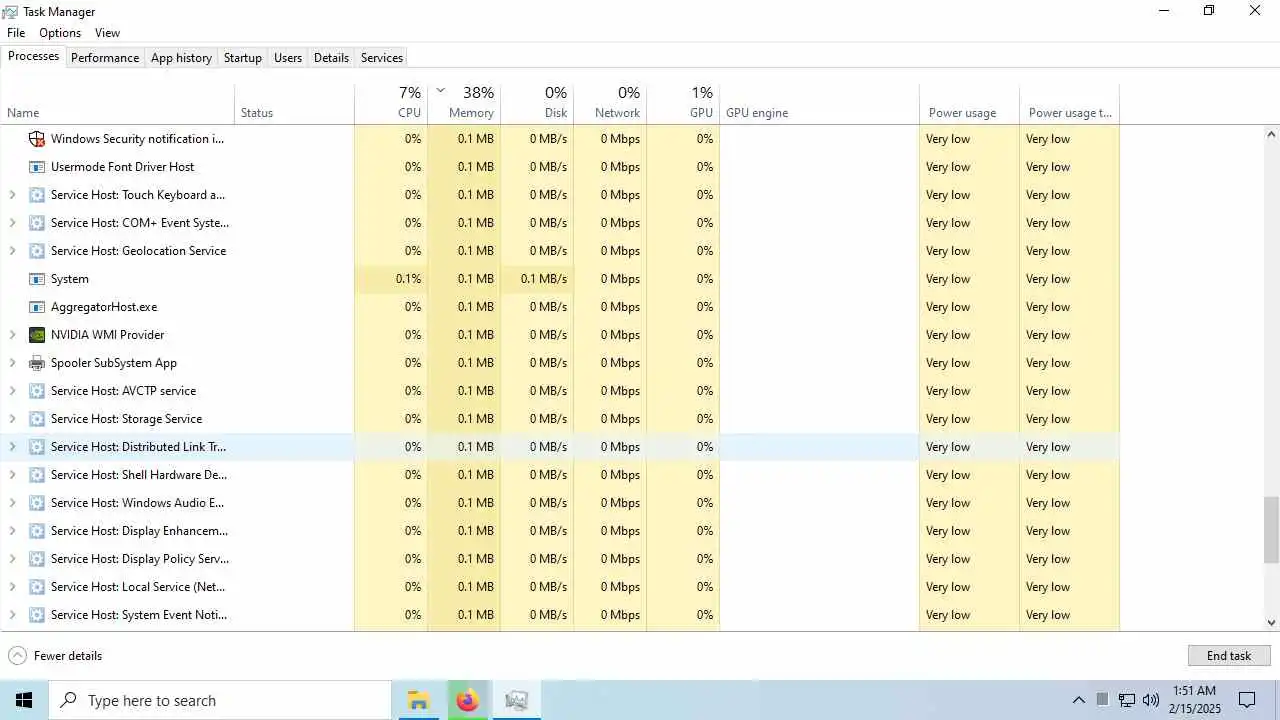Click the Spooler SubSystem App printer icon
The image size is (1280, 720).
tap(37, 363)
